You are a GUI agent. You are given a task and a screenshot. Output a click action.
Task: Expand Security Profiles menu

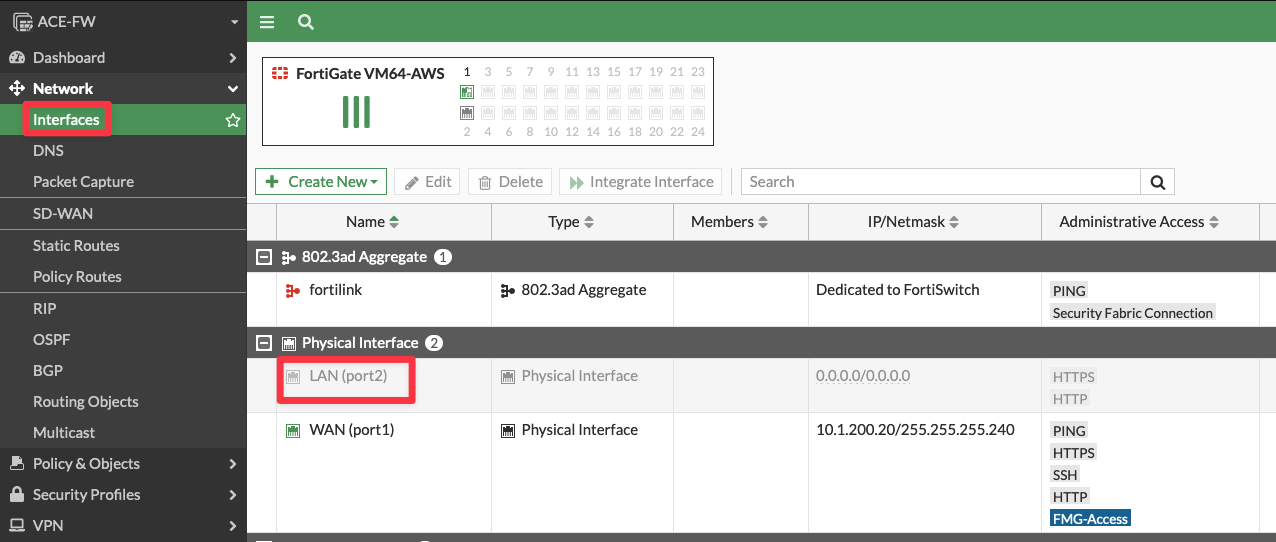(123, 495)
